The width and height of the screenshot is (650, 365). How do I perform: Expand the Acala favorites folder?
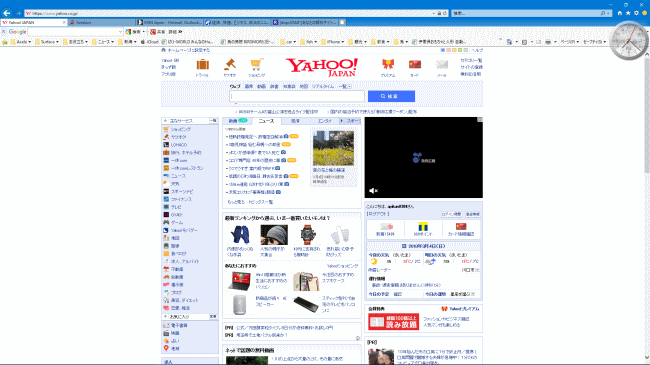pos(21,42)
